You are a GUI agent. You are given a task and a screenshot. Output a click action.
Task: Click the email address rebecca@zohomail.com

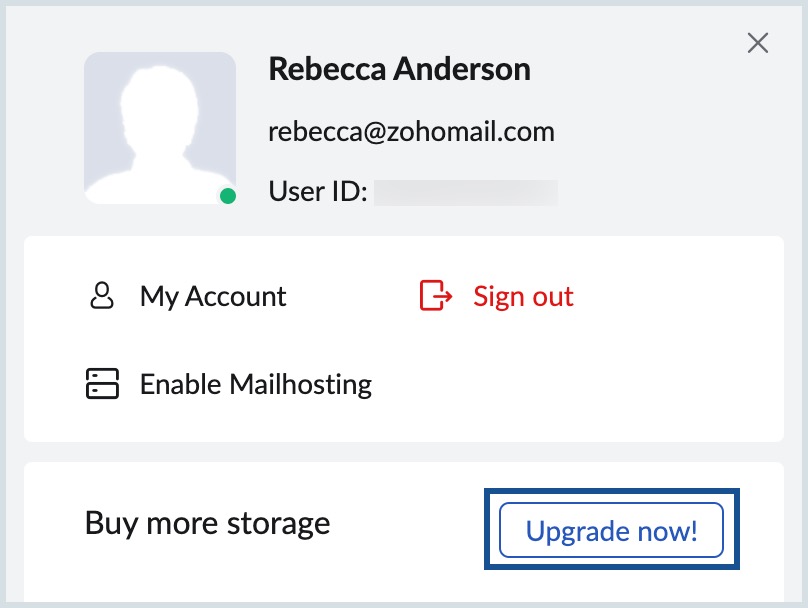pyautogui.click(x=411, y=131)
